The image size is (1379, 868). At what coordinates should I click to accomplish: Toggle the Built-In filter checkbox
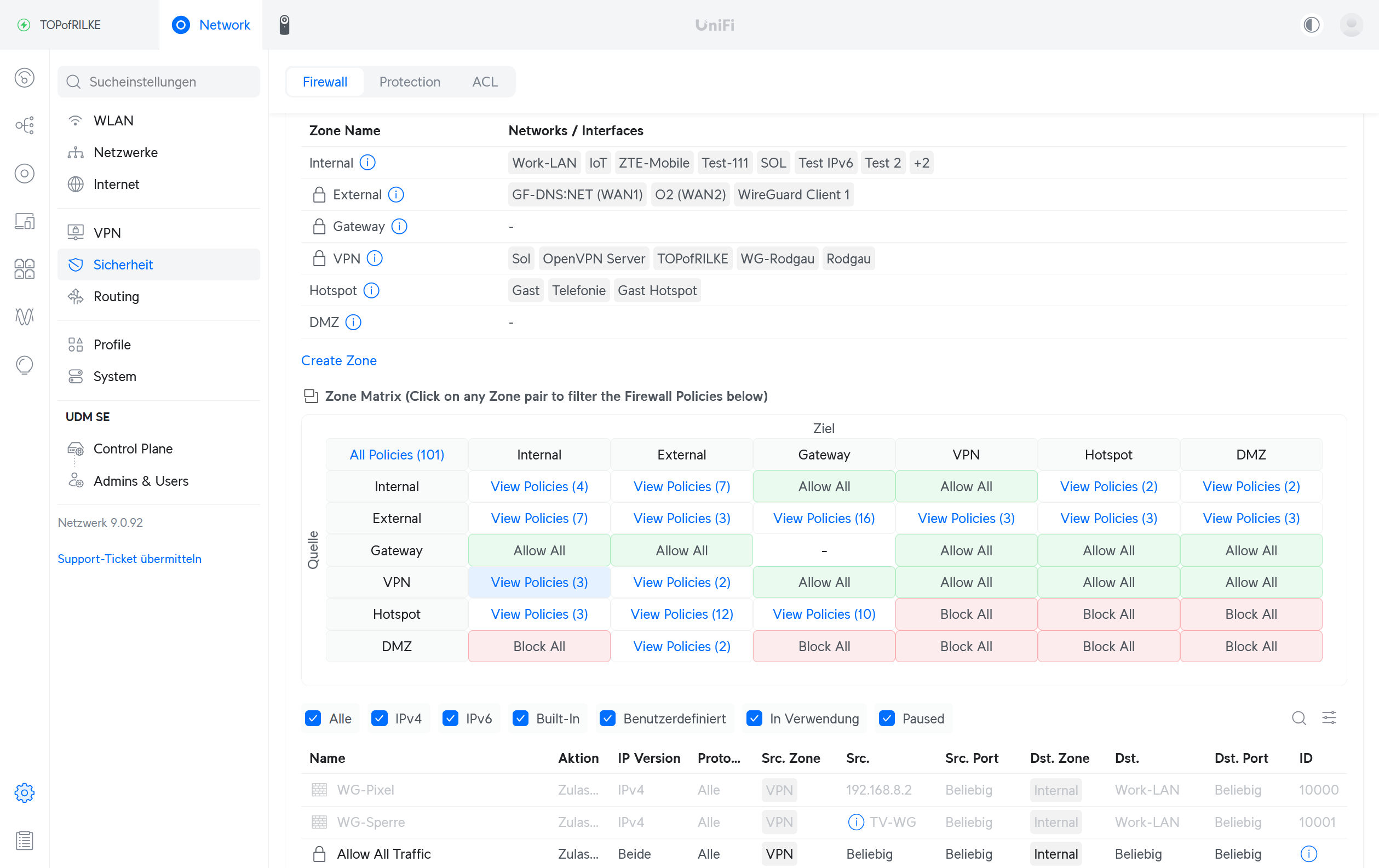coord(521,718)
